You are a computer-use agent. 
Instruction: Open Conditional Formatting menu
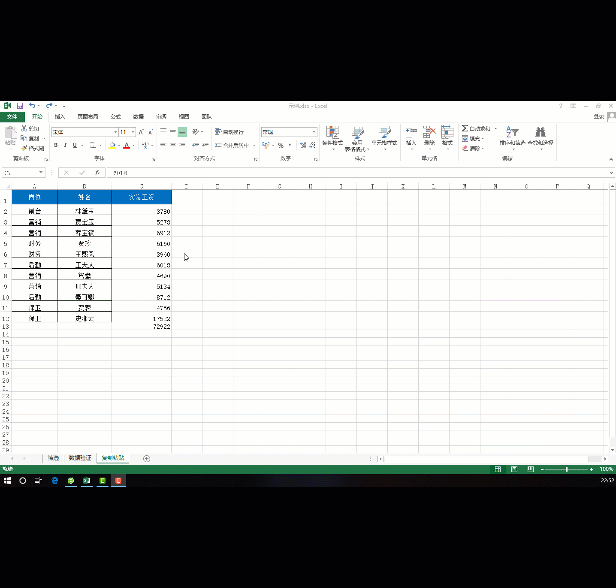[333, 138]
